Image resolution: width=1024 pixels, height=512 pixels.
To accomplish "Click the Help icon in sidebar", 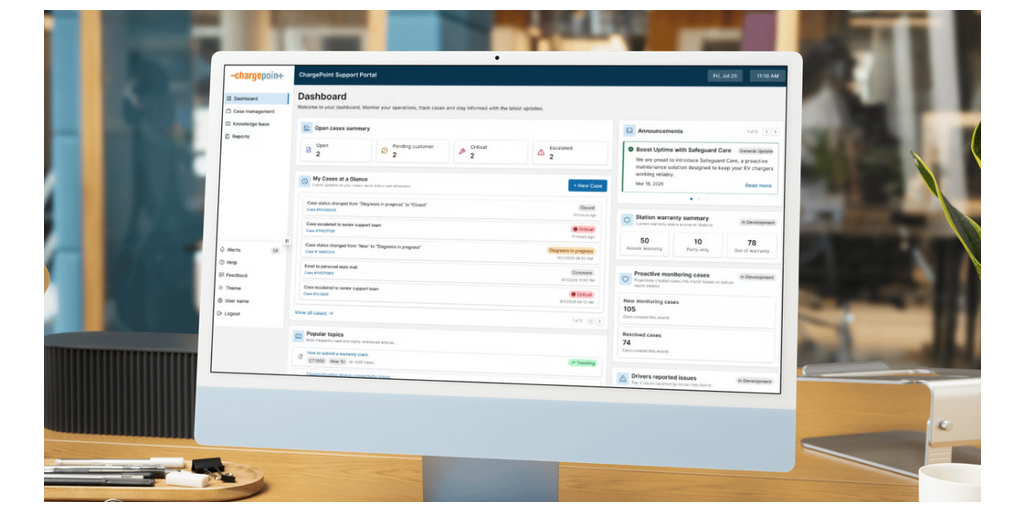I will 220,262.
